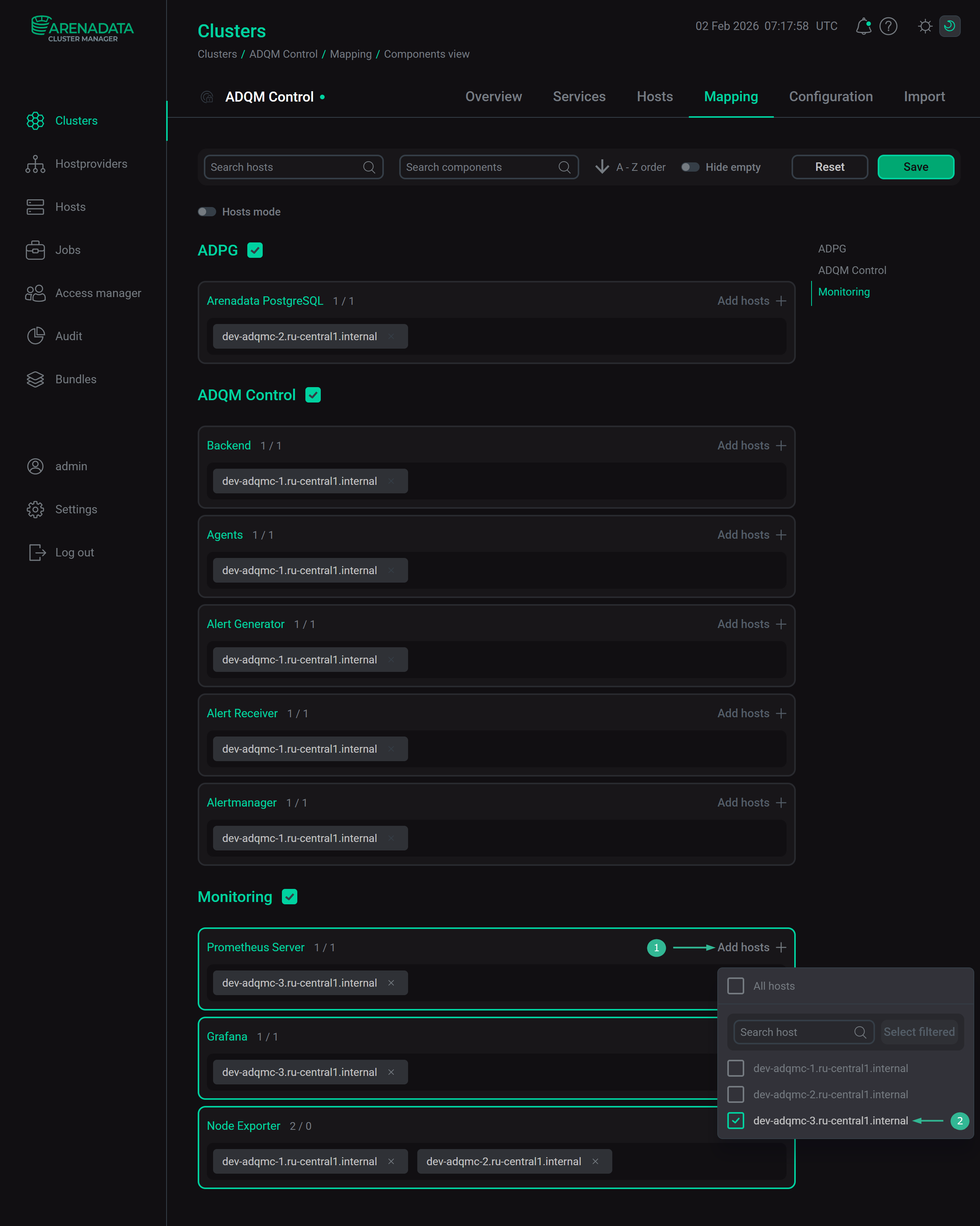Click the Save button
The height and width of the screenshot is (1226, 980).
coord(915,167)
